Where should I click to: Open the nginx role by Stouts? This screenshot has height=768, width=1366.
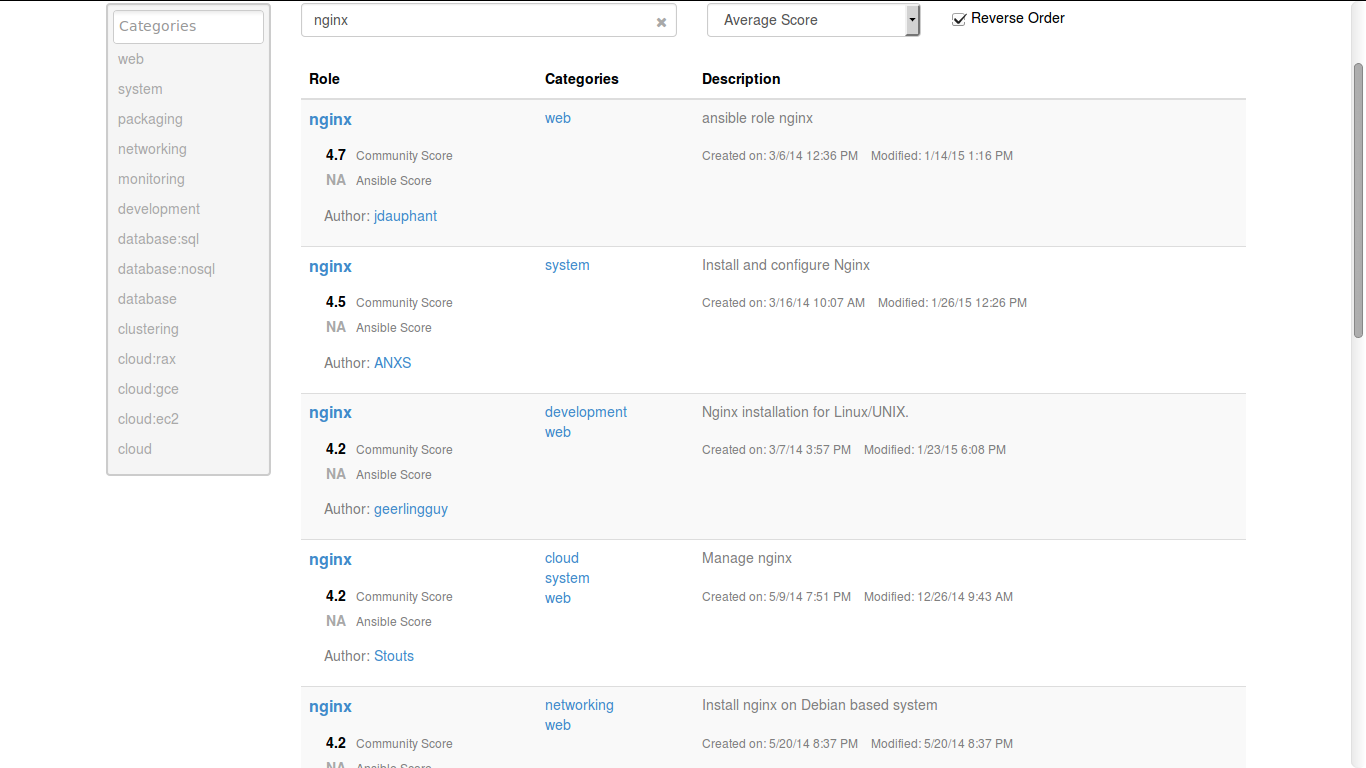330,559
